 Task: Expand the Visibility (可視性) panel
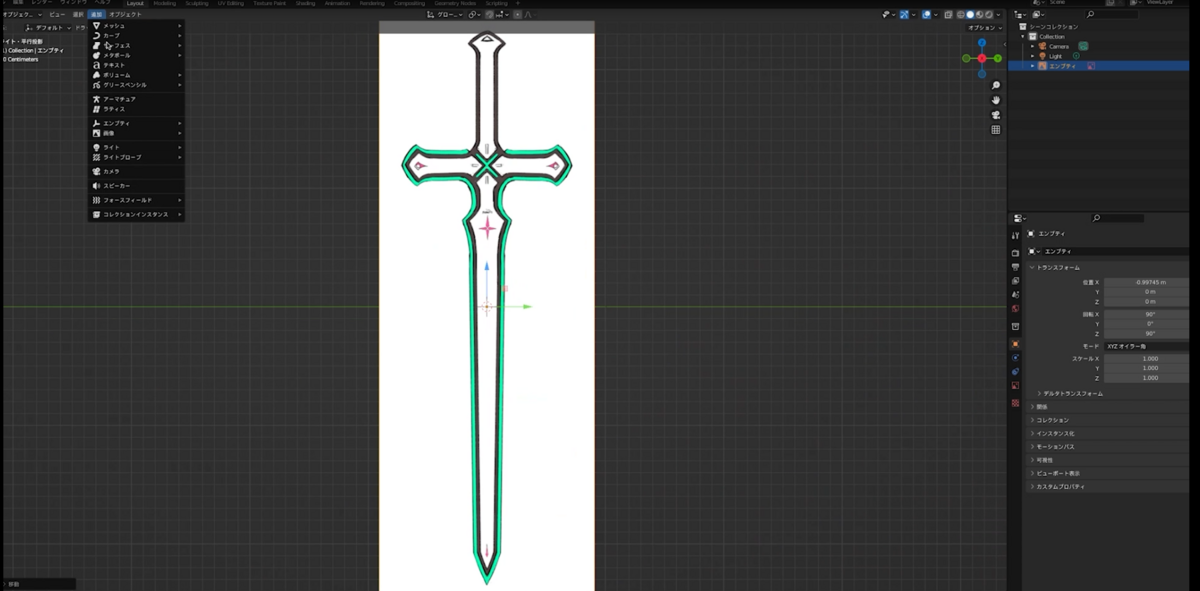[x=1032, y=460]
